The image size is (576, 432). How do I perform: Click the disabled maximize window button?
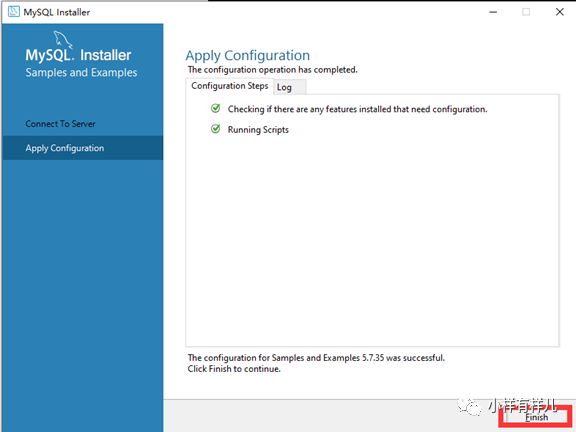pyautogui.click(x=526, y=12)
